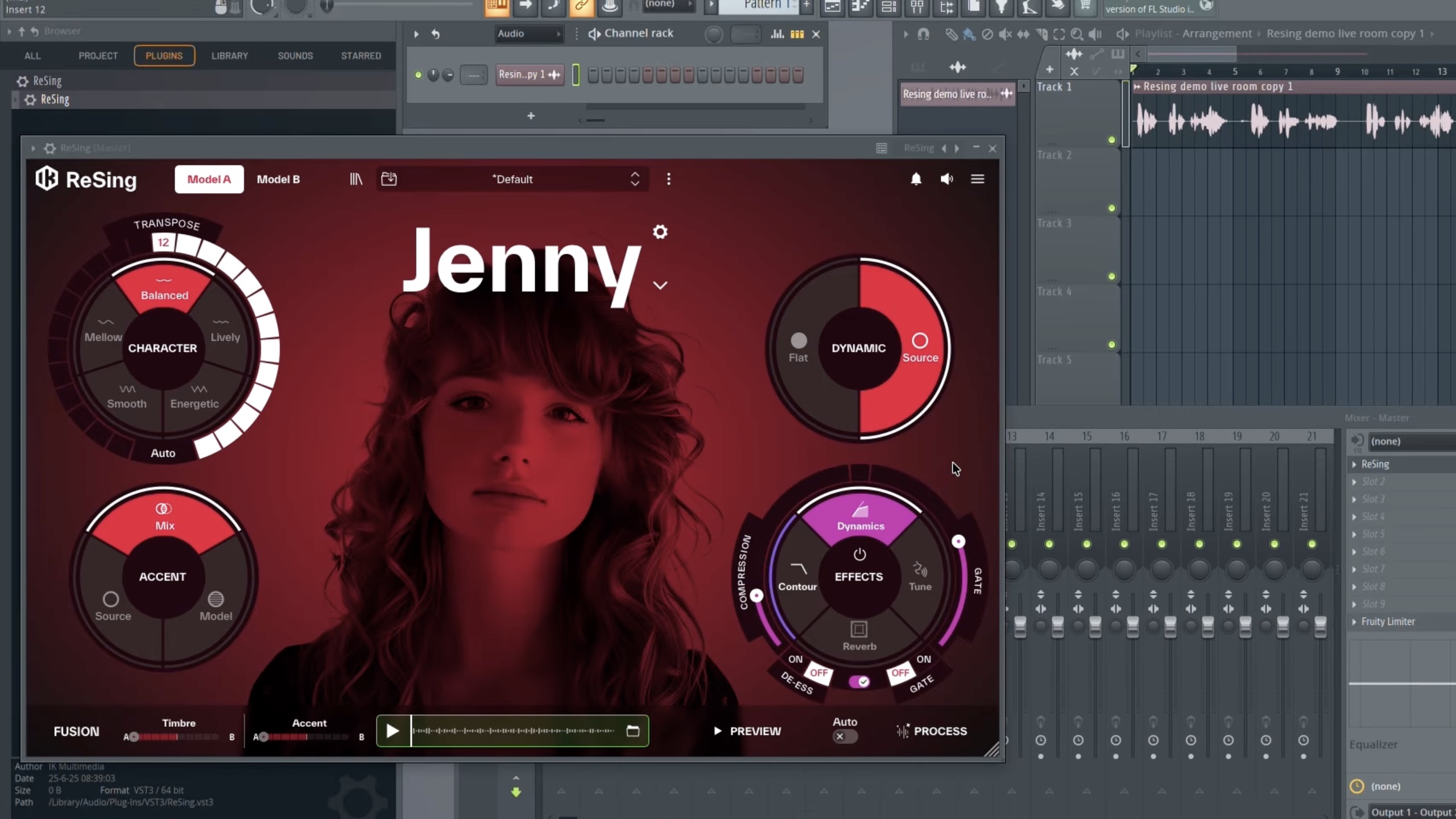Click the save preset icon

389,179
